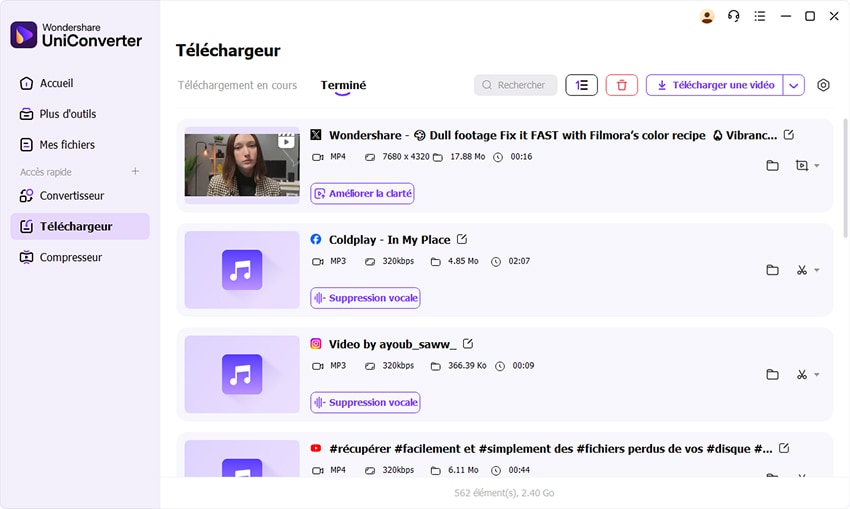The height and width of the screenshot is (509, 850).
Task: Click the Coldplay music note thumbnail
Action: [x=242, y=270]
